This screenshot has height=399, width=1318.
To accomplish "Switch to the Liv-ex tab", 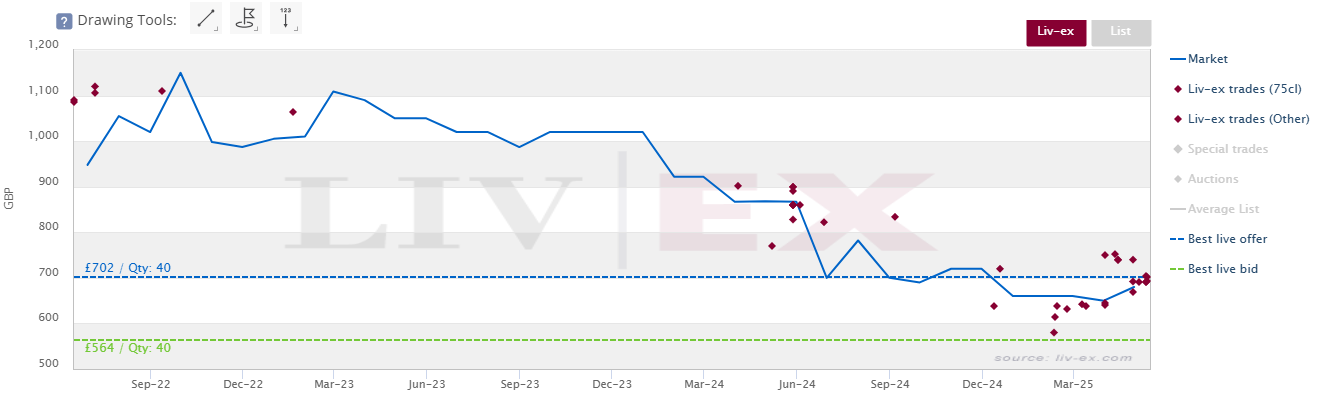I will click(1056, 32).
